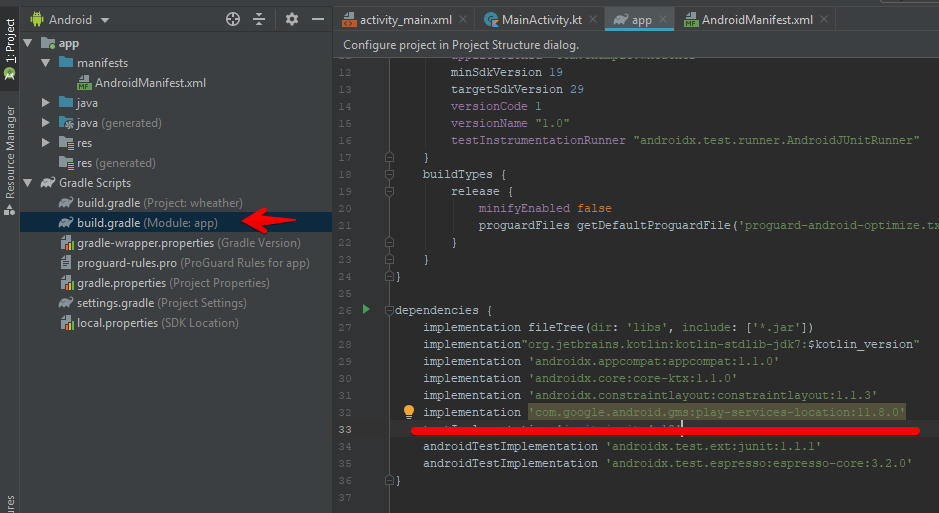Click the fold marker beside buildTypes

pos(388,174)
